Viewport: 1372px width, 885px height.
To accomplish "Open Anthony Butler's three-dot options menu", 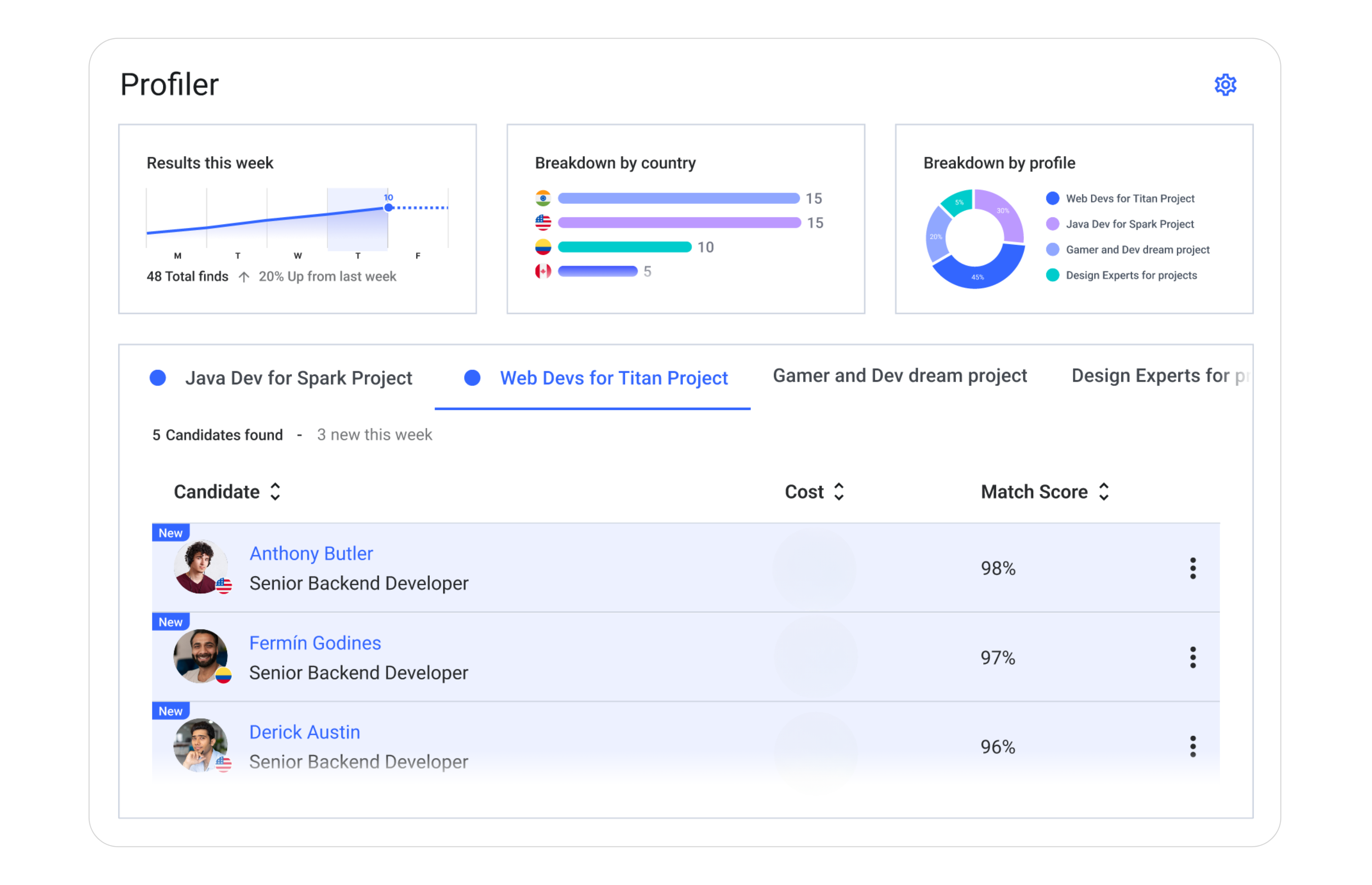I will pos(1193,569).
